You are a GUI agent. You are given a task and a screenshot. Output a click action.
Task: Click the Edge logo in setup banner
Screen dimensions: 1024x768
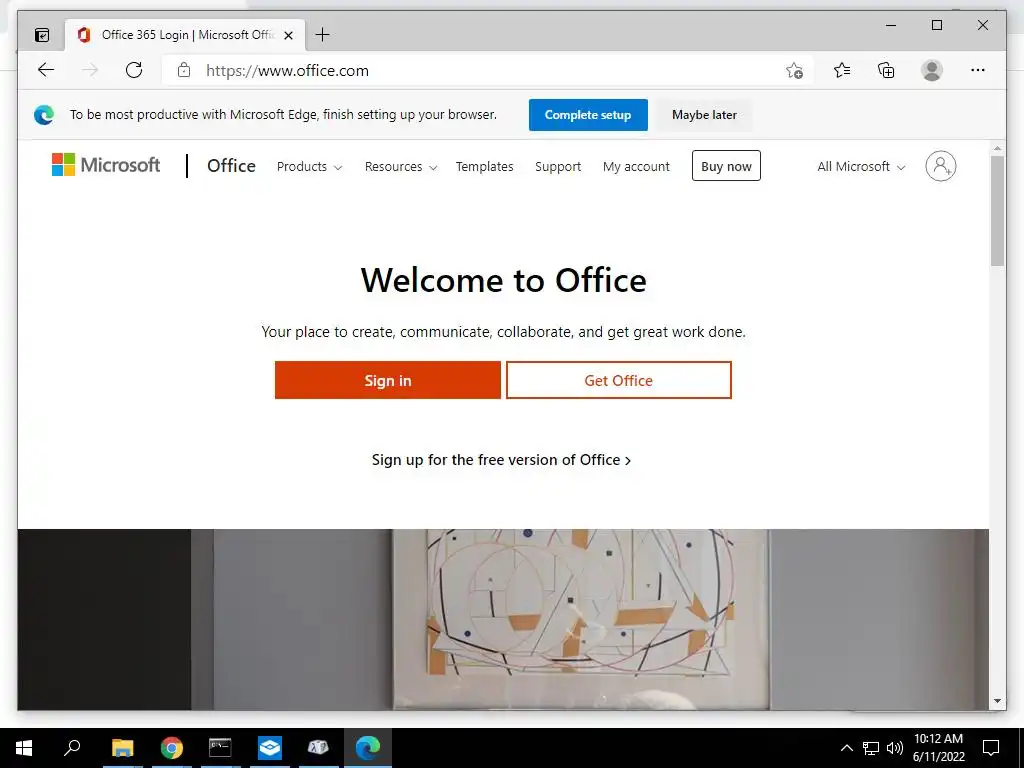pos(44,115)
